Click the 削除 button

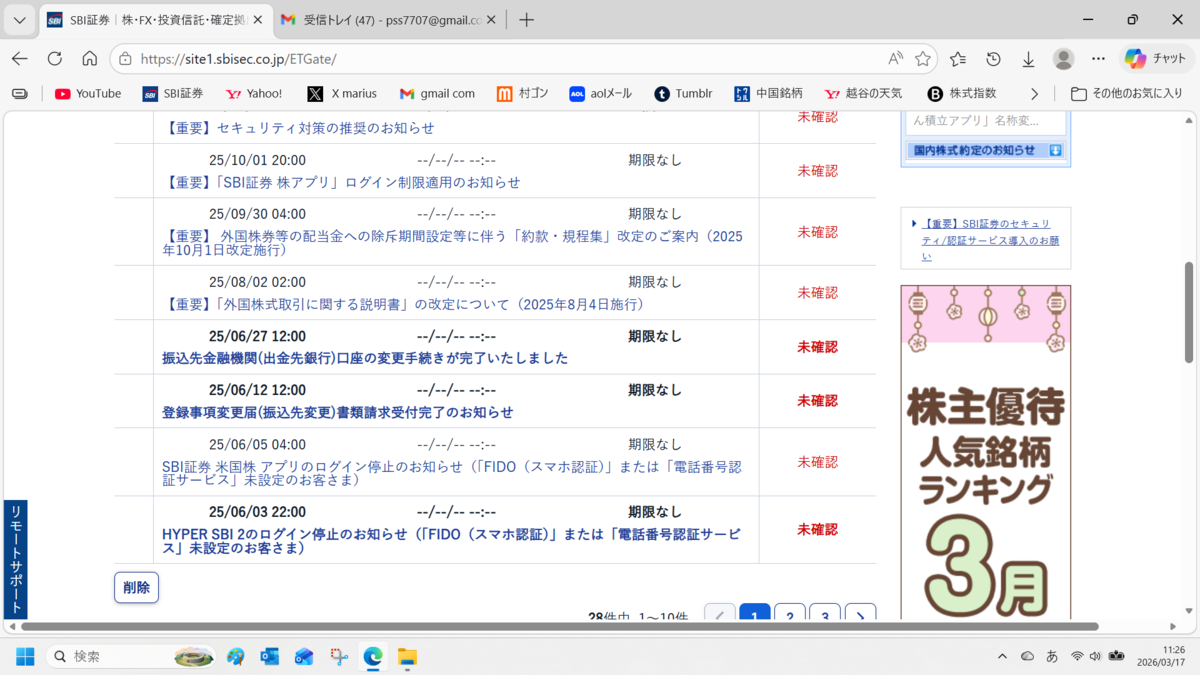click(136, 587)
